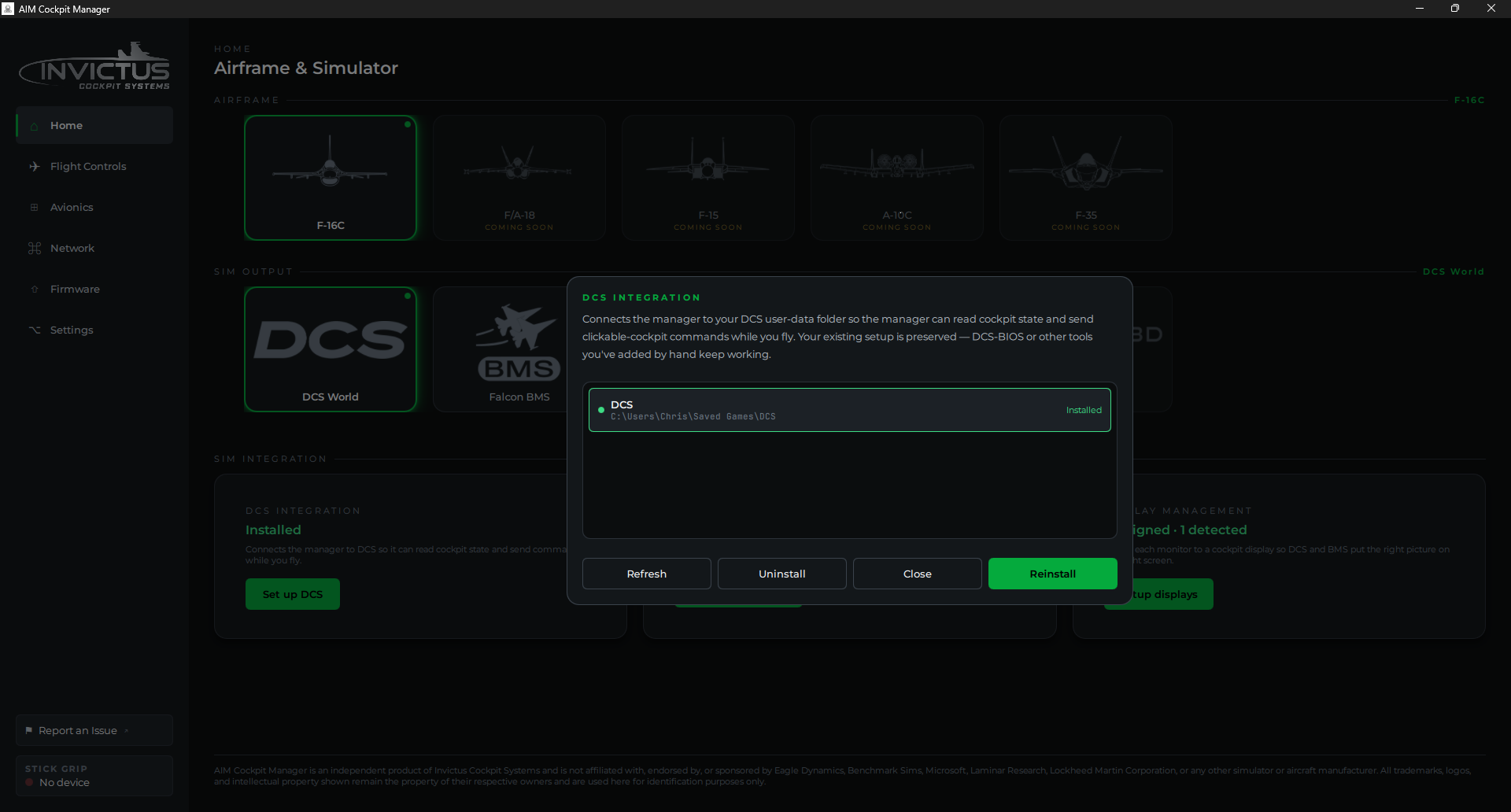Open the Flight Controls page
1511x812 pixels.
click(x=94, y=167)
